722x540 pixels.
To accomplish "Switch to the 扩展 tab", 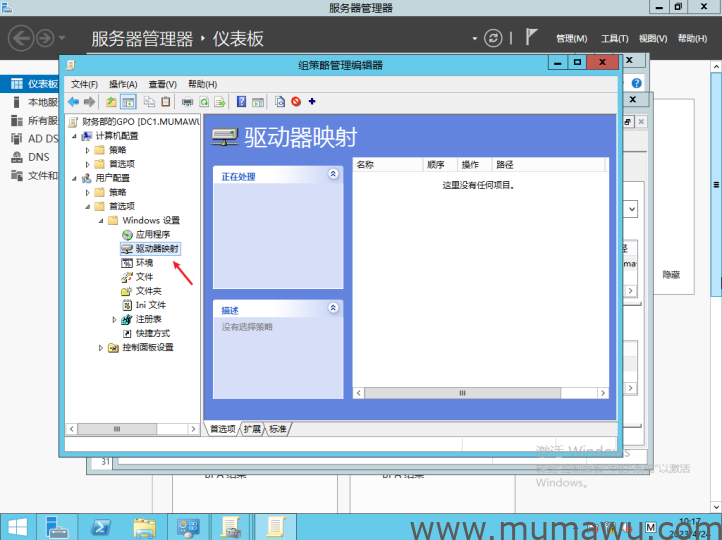I will 251,428.
